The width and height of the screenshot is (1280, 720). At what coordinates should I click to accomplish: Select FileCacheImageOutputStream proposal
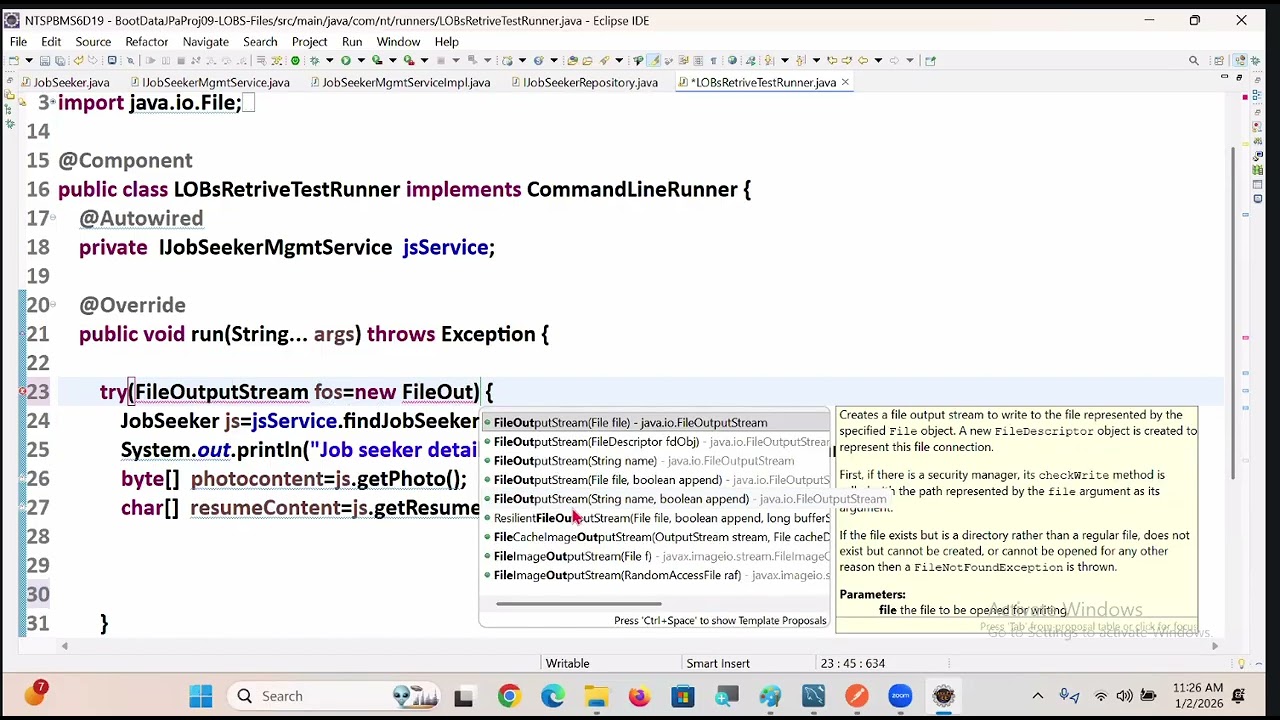(656, 537)
